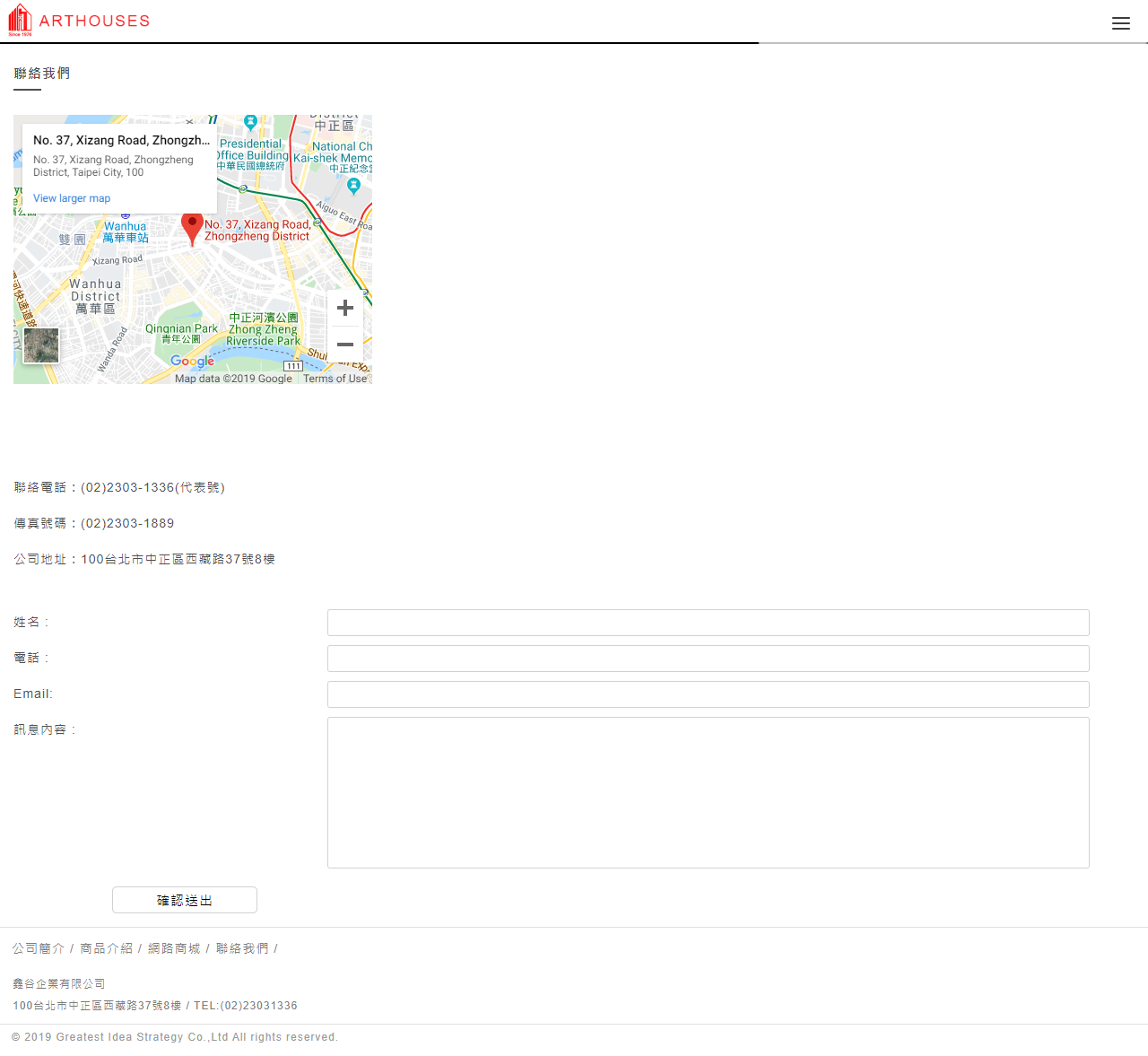Viewport: 1148px width, 1056px height.
Task: Click the copyright Greatest Idea Strategy text
Action: (x=175, y=1037)
